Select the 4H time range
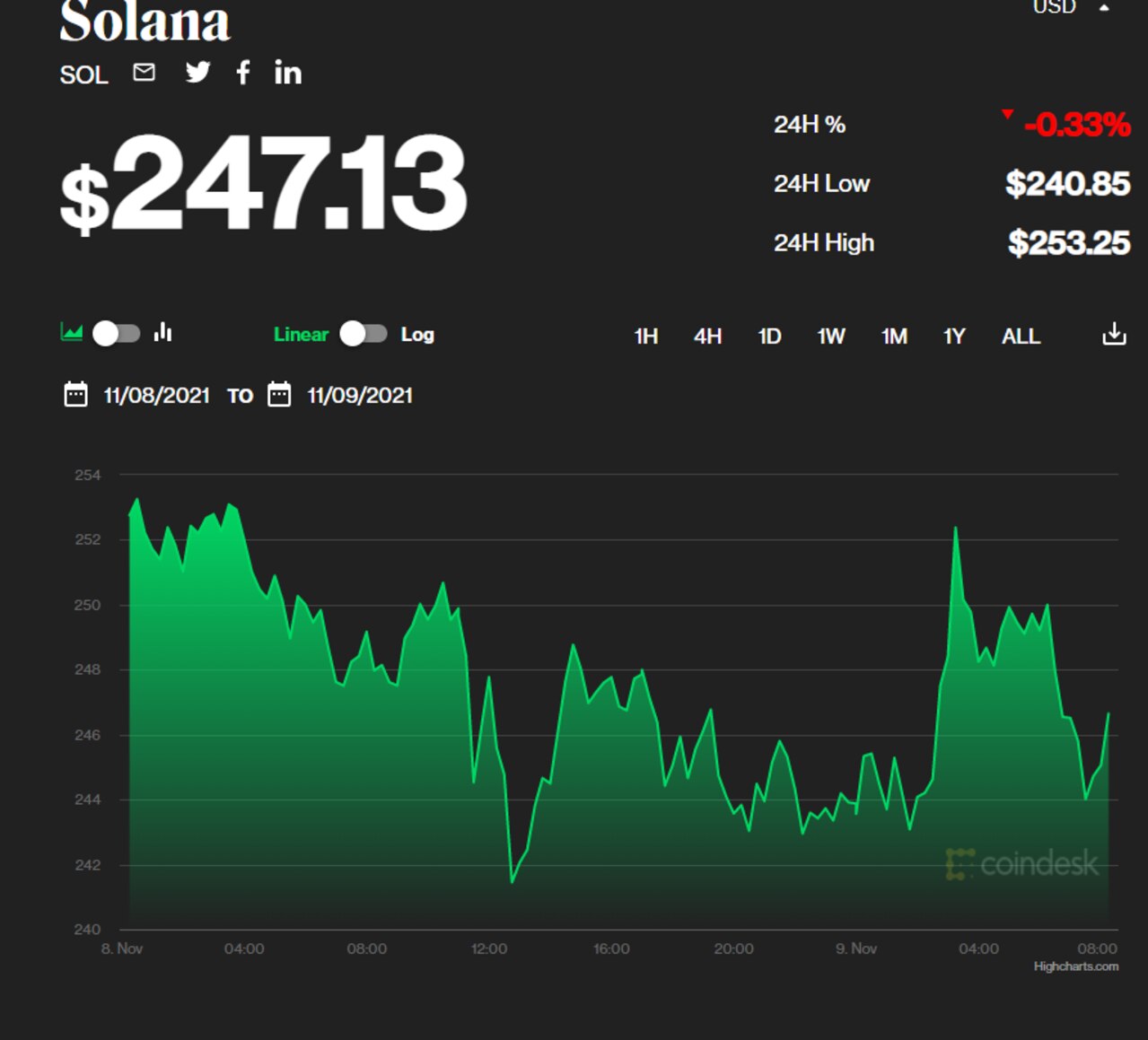Screen dimensions: 1148x1040 pos(707,336)
